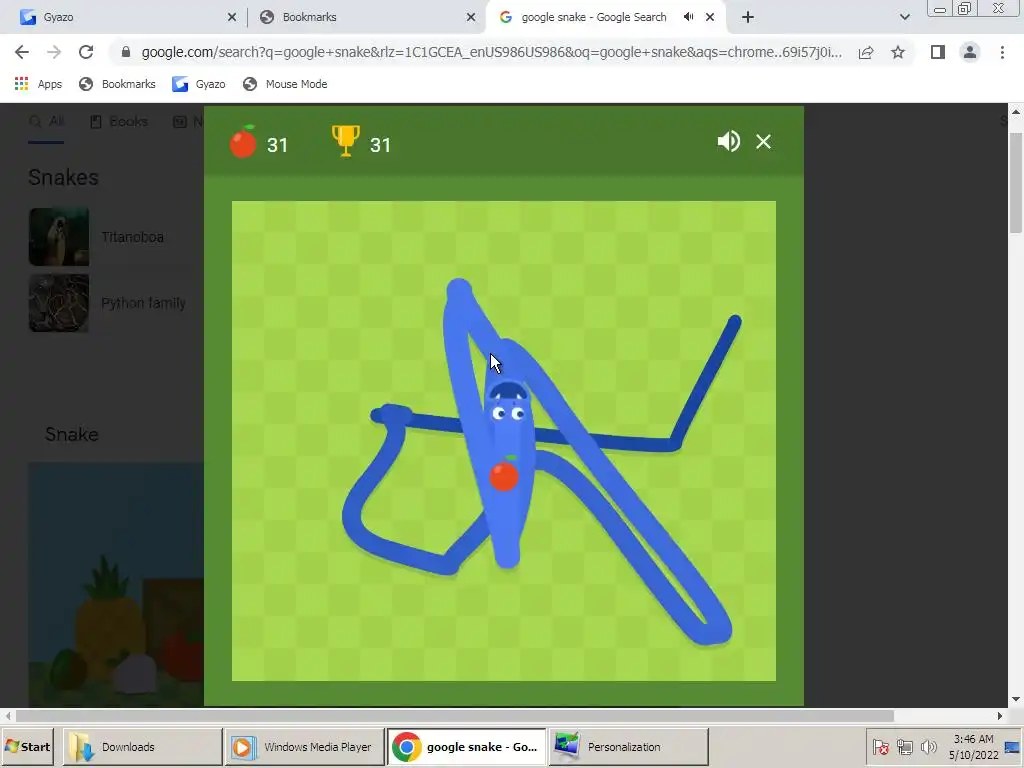The height and width of the screenshot is (768, 1024).
Task: Mute the snake game sound
Action: tap(728, 141)
